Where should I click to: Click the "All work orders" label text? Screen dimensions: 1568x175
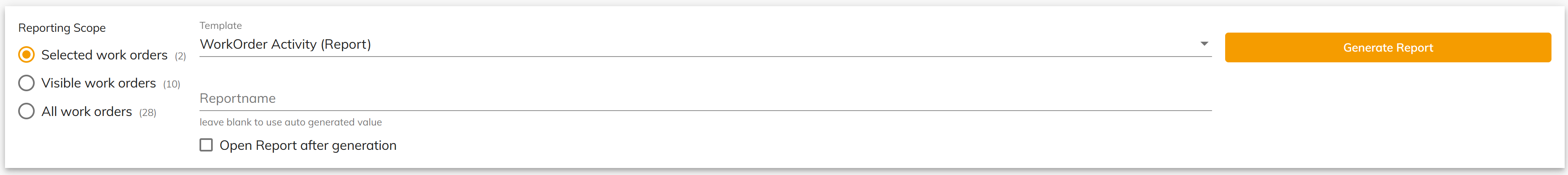click(86, 112)
